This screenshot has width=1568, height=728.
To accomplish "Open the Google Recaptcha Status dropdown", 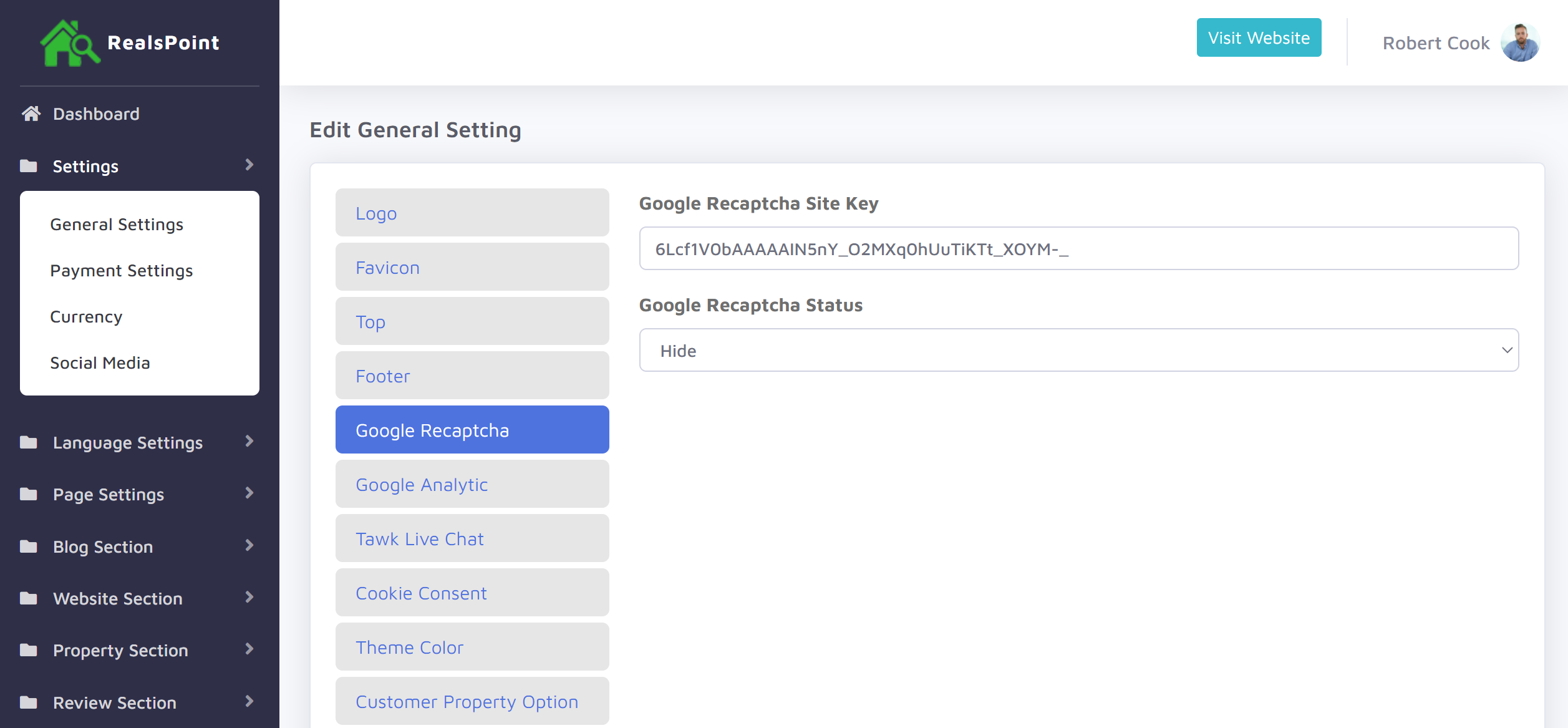I will [1078, 350].
